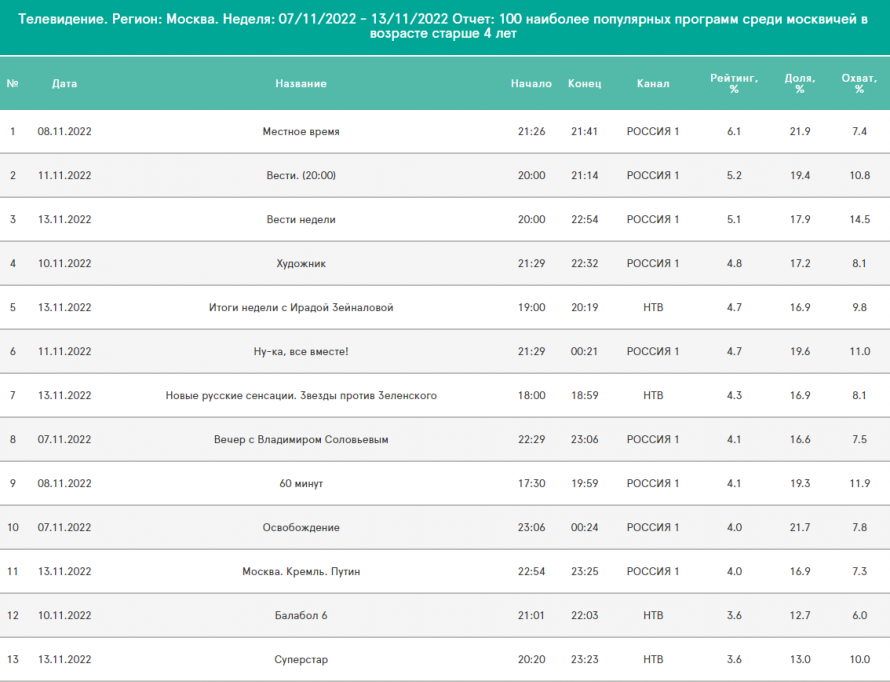Click the 'Доля, %' column header
The height and width of the screenshot is (682, 890).
[800, 83]
